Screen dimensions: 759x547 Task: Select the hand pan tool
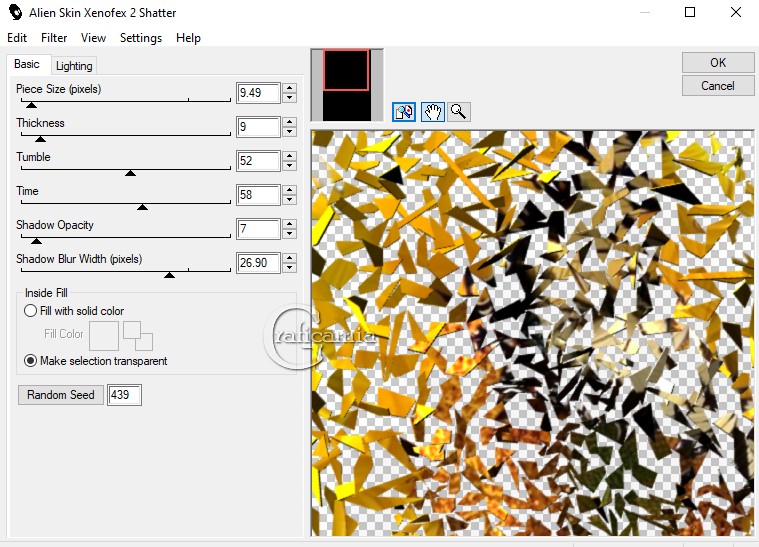point(432,112)
